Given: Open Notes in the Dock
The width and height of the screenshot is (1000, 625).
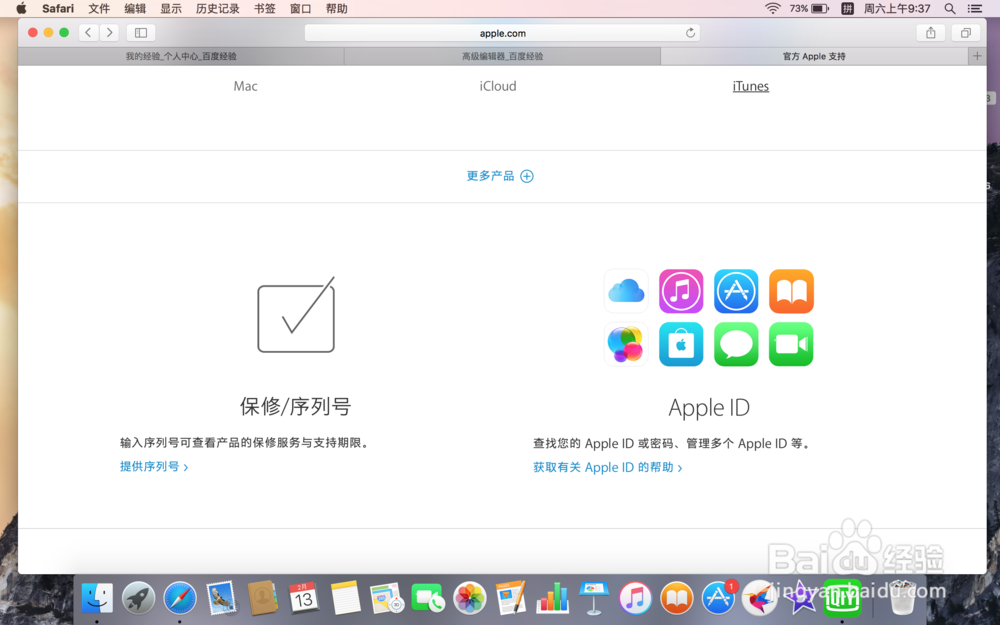Looking at the screenshot, I should click(345, 598).
